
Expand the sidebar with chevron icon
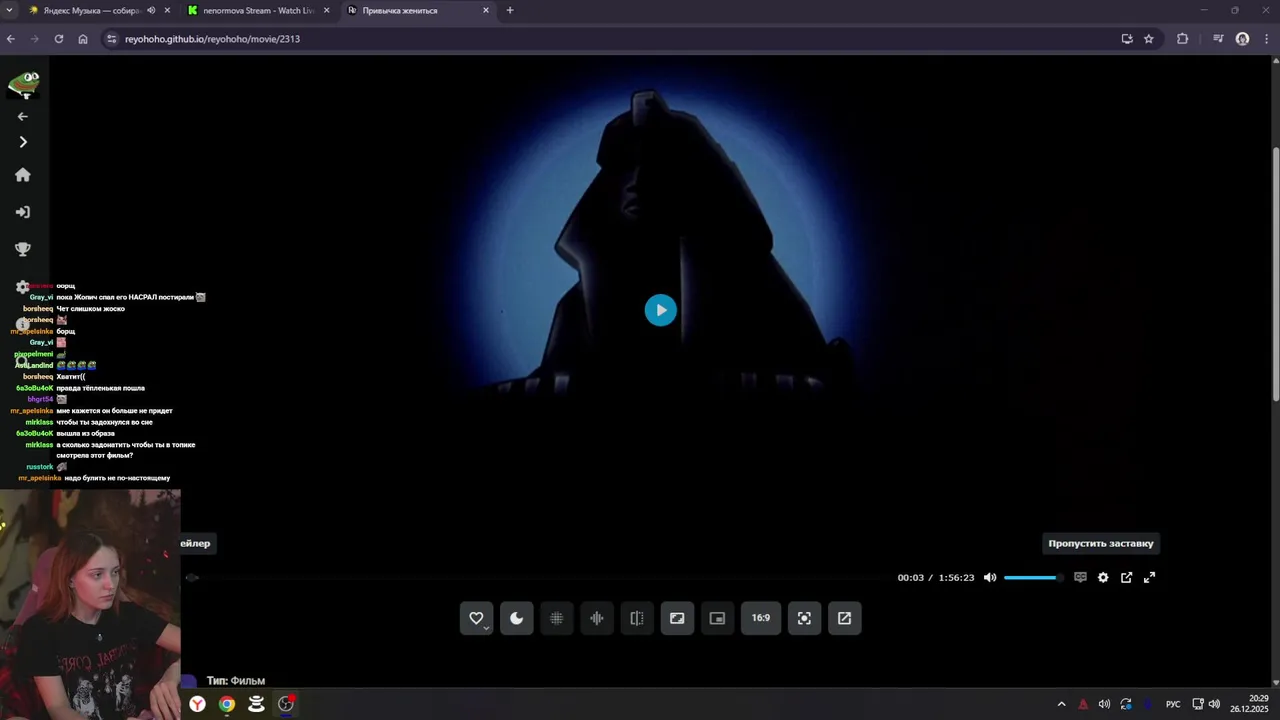pos(22,142)
